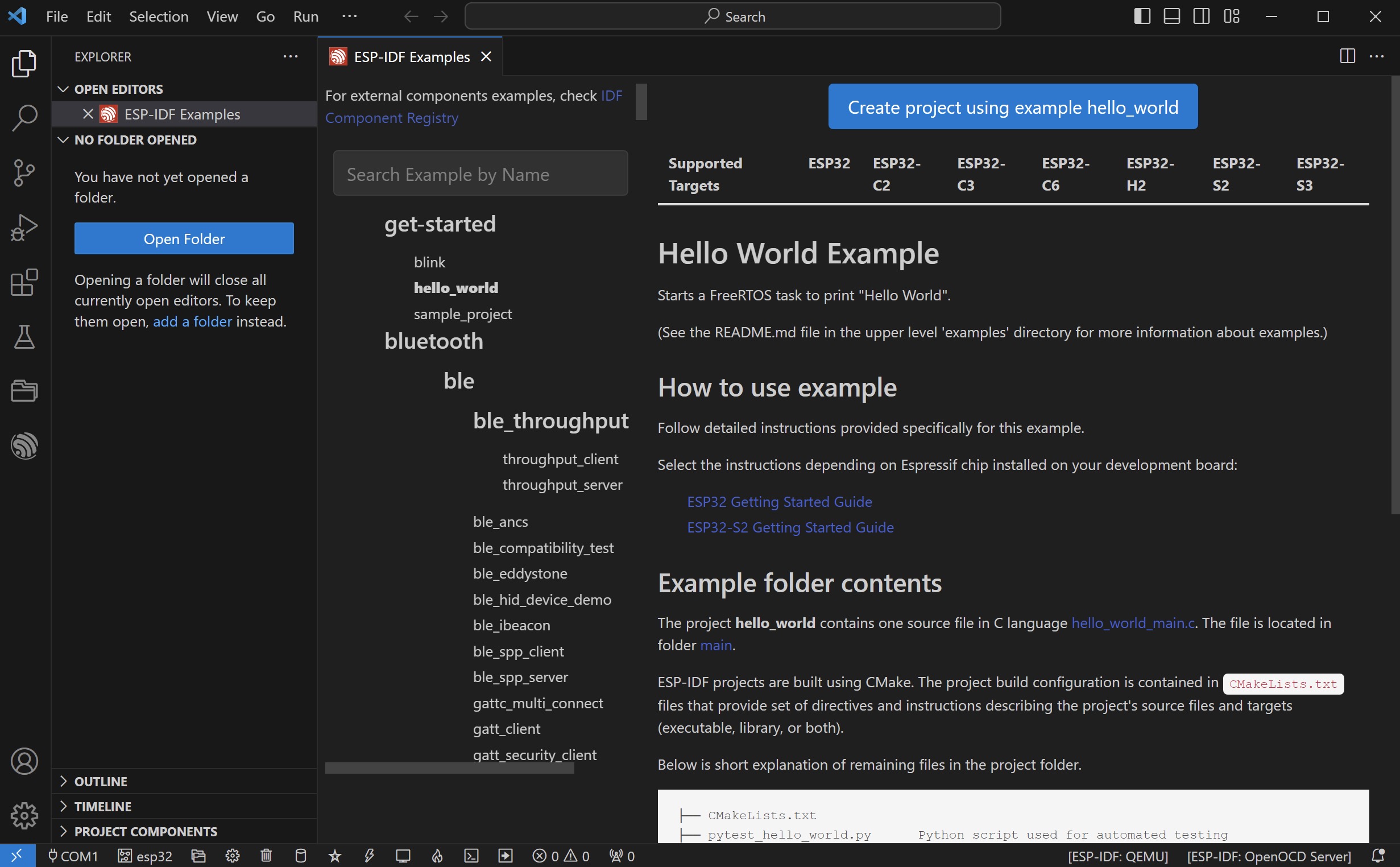
Task: Click the ESP-IDF Examples RSS icon
Action: (x=338, y=57)
